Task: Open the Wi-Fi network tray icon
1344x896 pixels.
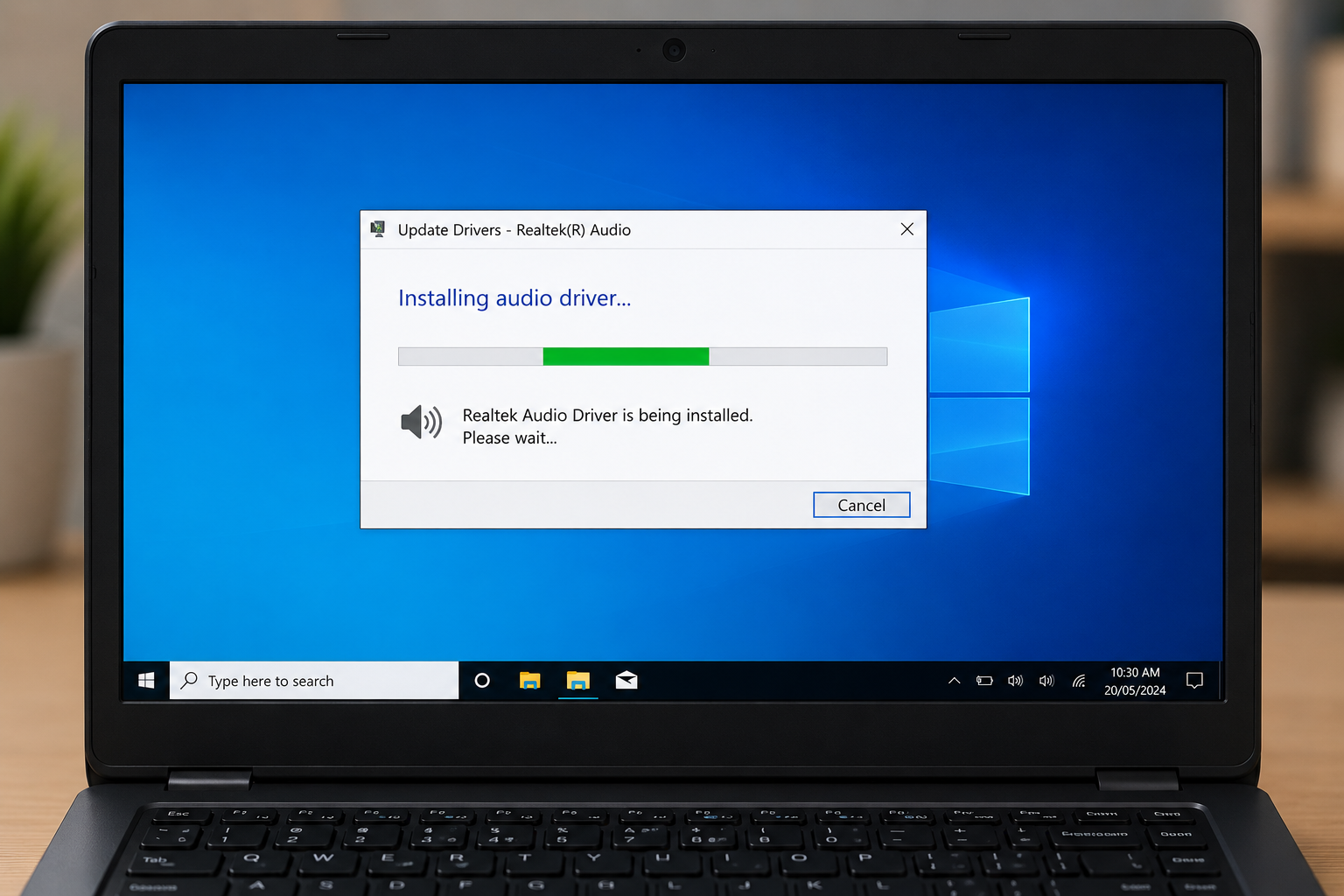Action: (1079, 681)
